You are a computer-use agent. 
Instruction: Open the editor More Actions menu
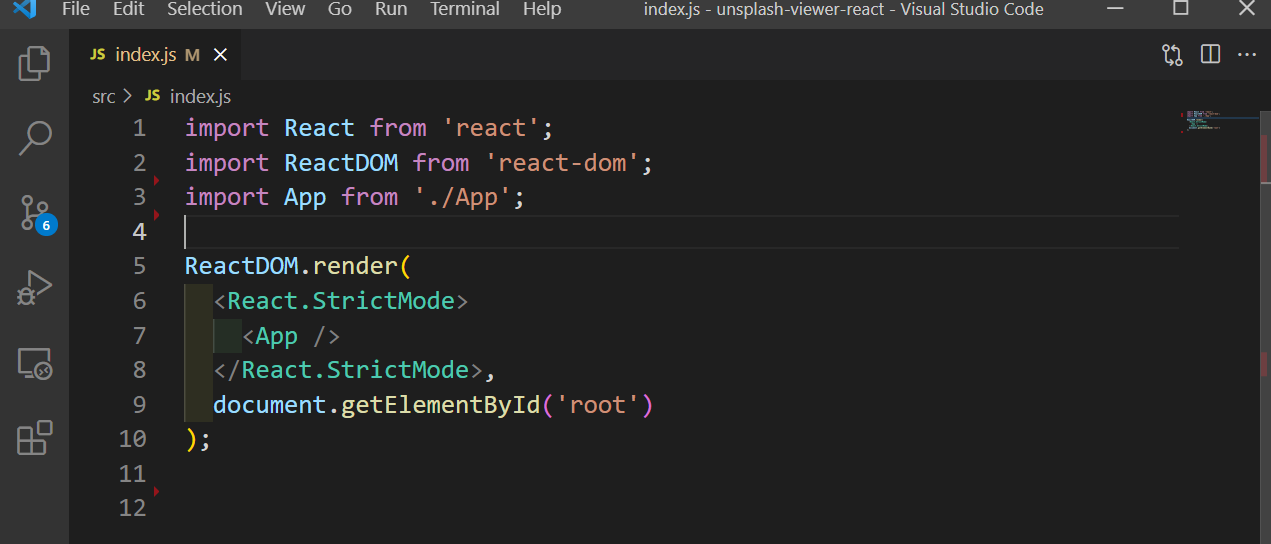point(1247,55)
